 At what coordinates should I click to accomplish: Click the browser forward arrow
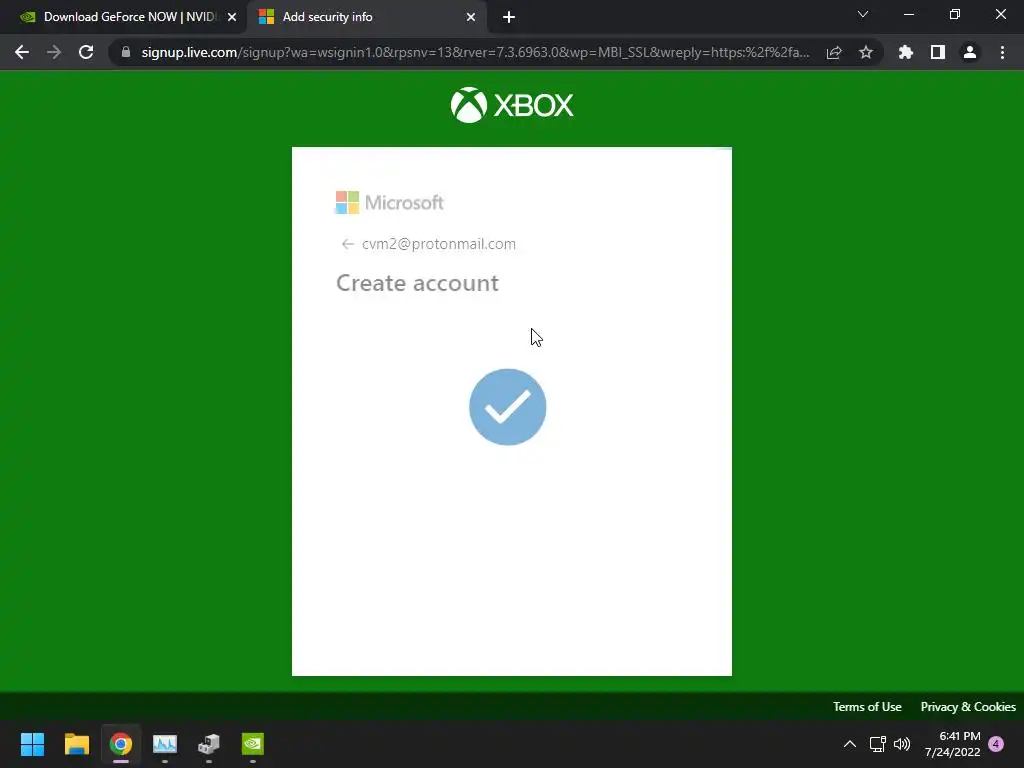tap(54, 52)
